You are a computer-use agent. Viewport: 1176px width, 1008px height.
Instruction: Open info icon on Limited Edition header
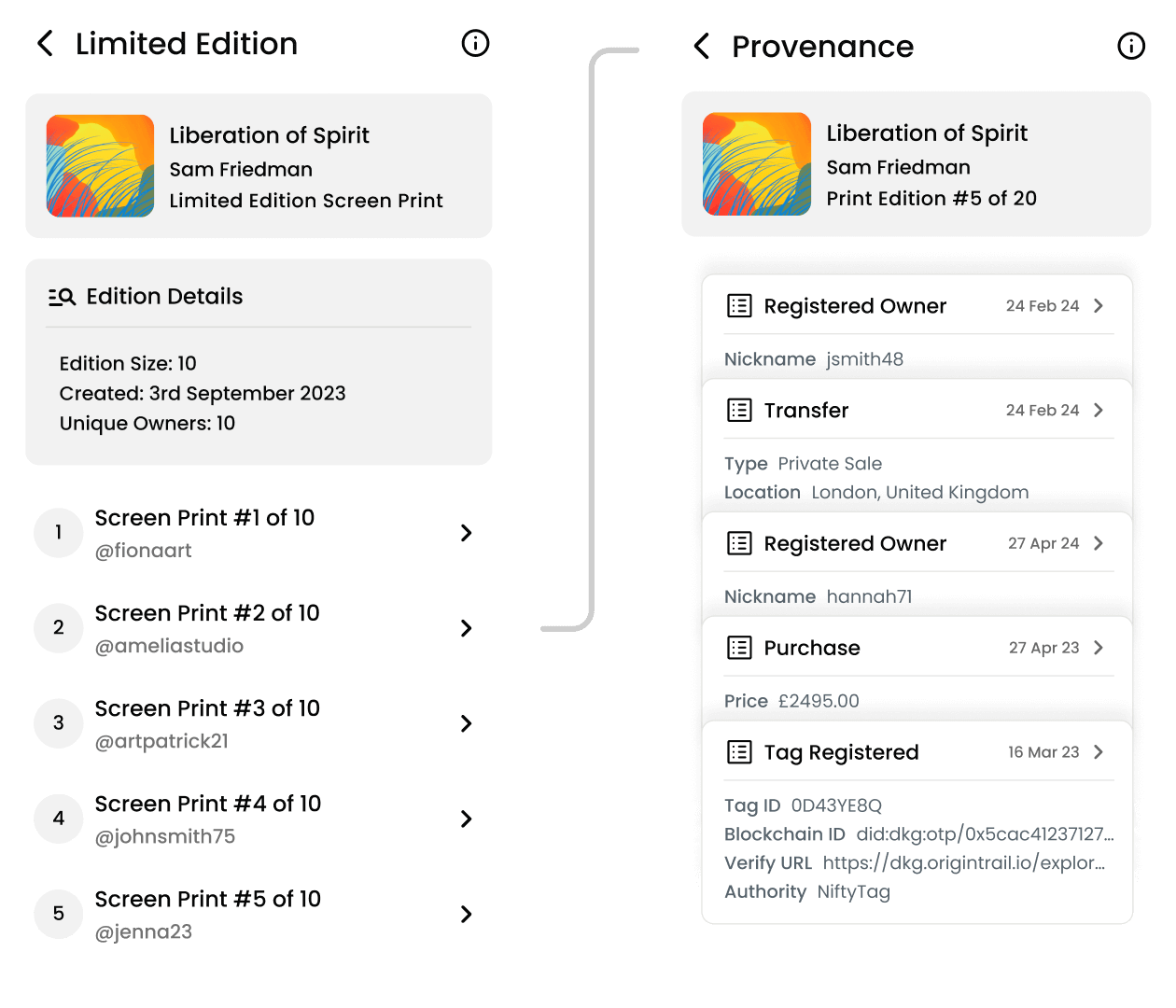point(475,43)
